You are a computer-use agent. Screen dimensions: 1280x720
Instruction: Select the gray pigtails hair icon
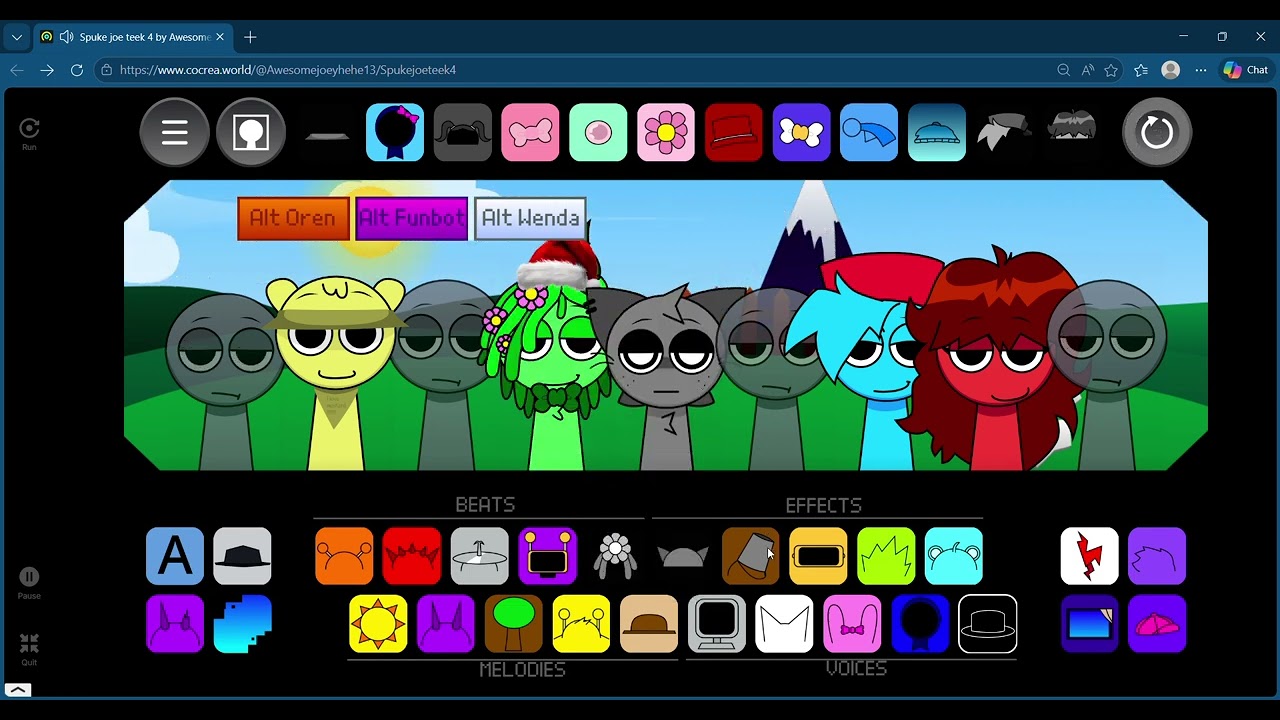(463, 132)
